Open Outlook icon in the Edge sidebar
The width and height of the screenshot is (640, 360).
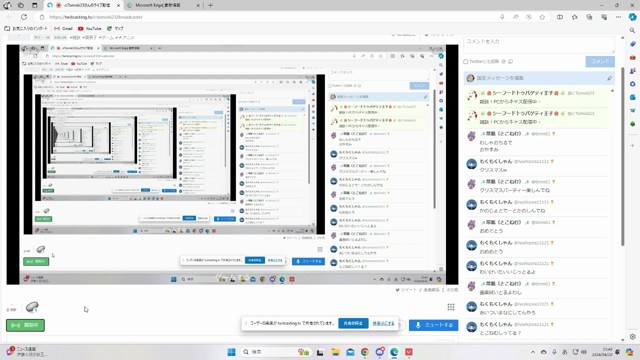632,97
